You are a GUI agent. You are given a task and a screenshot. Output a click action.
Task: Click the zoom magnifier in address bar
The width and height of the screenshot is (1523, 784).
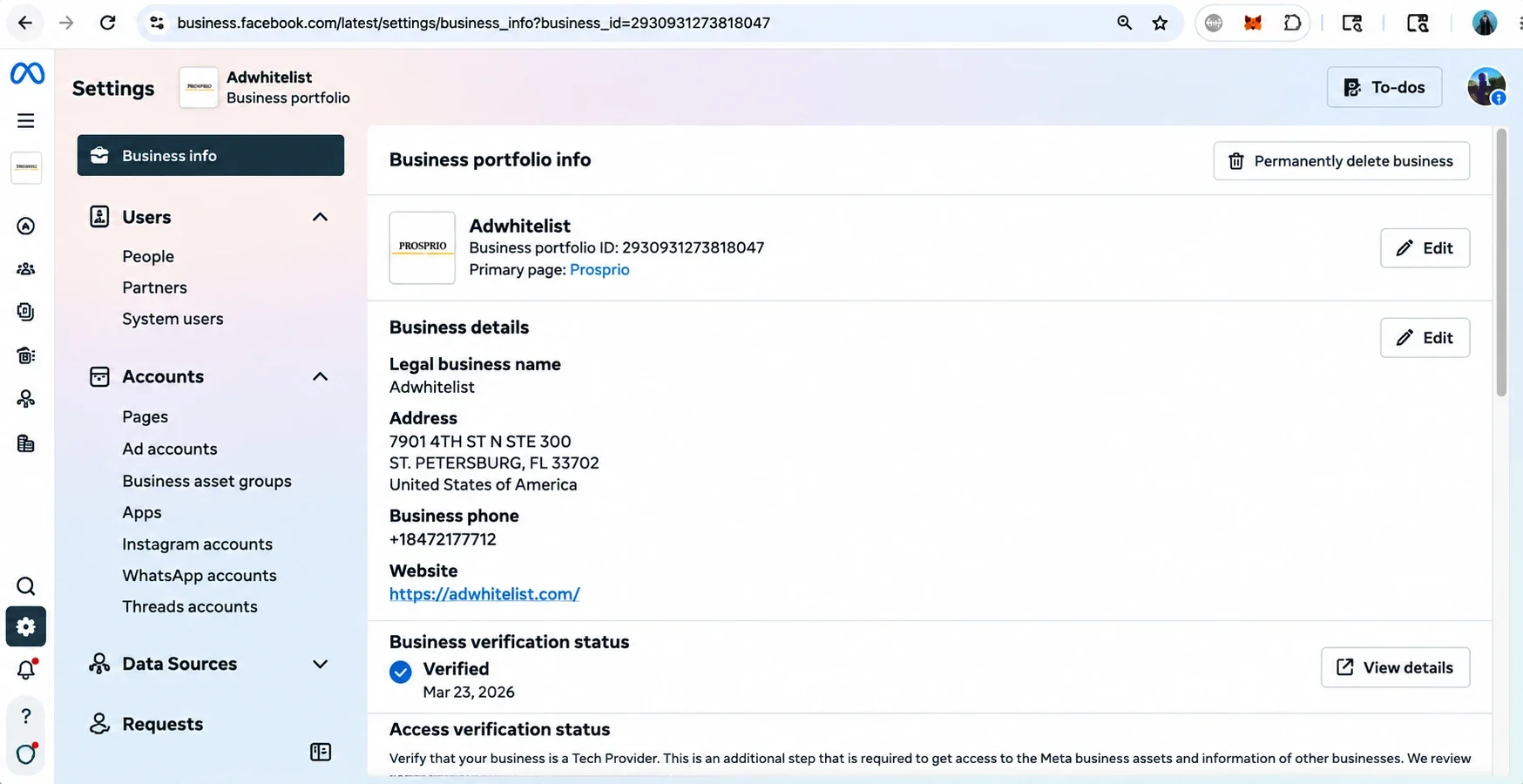[1125, 23]
